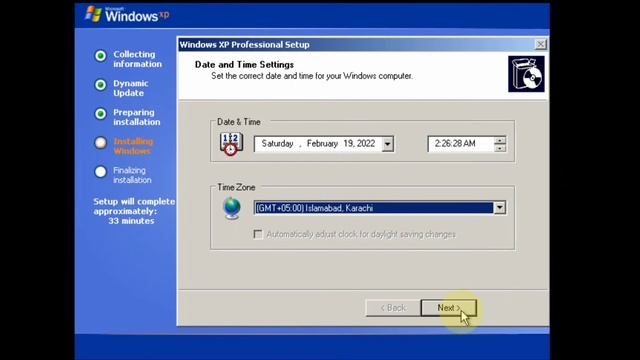Toggle automatically adjust clock for daylight saving
Viewport: 640px width, 360px height.
[258, 234]
